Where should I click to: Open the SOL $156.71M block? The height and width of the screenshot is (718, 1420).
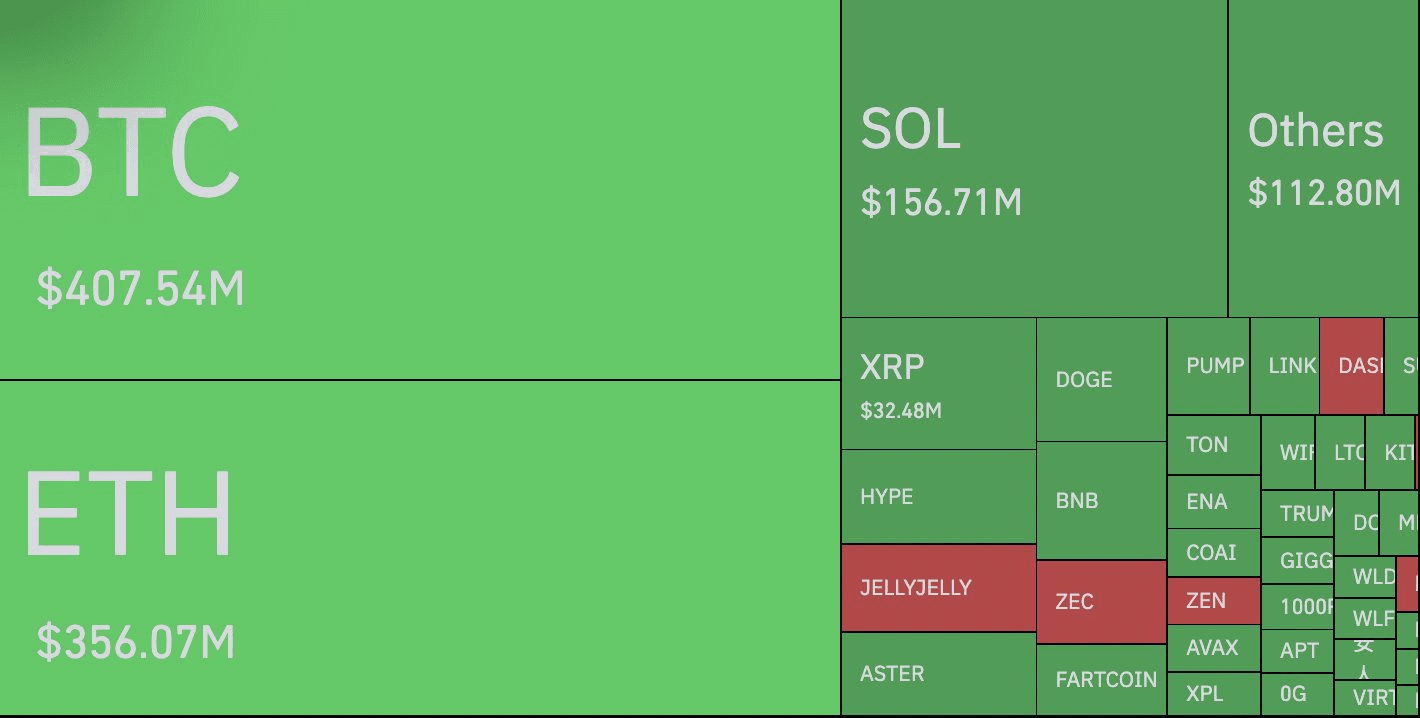click(x=1034, y=160)
